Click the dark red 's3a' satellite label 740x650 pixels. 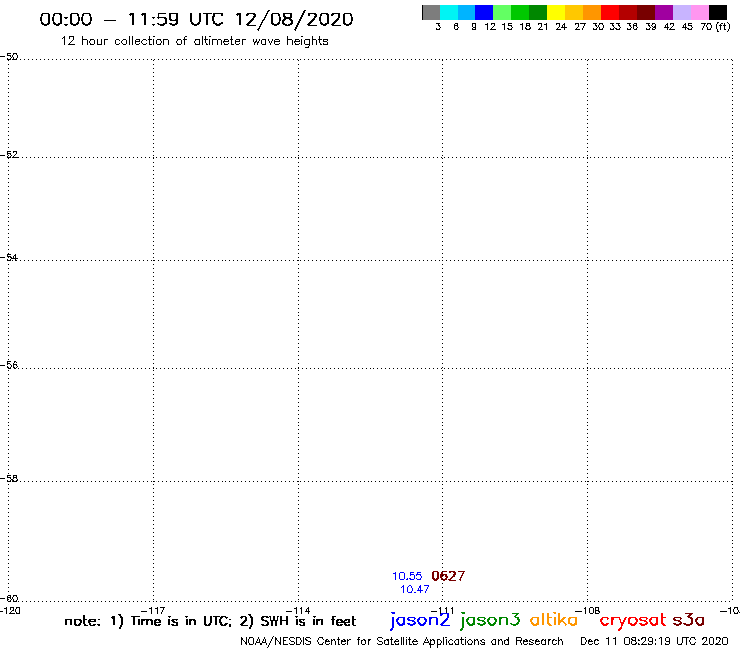click(x=689, y=620)
